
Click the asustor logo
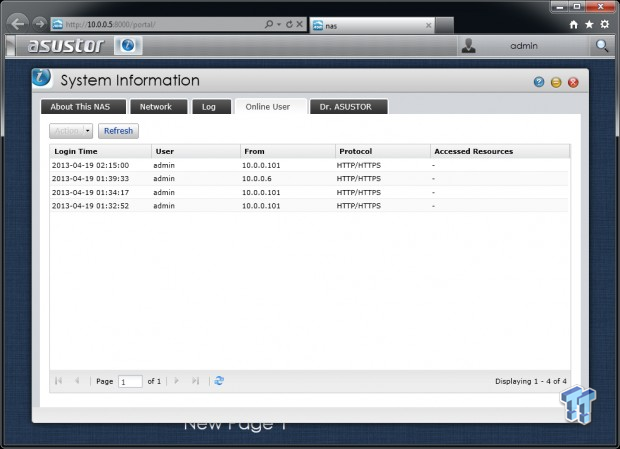point(66,45)
